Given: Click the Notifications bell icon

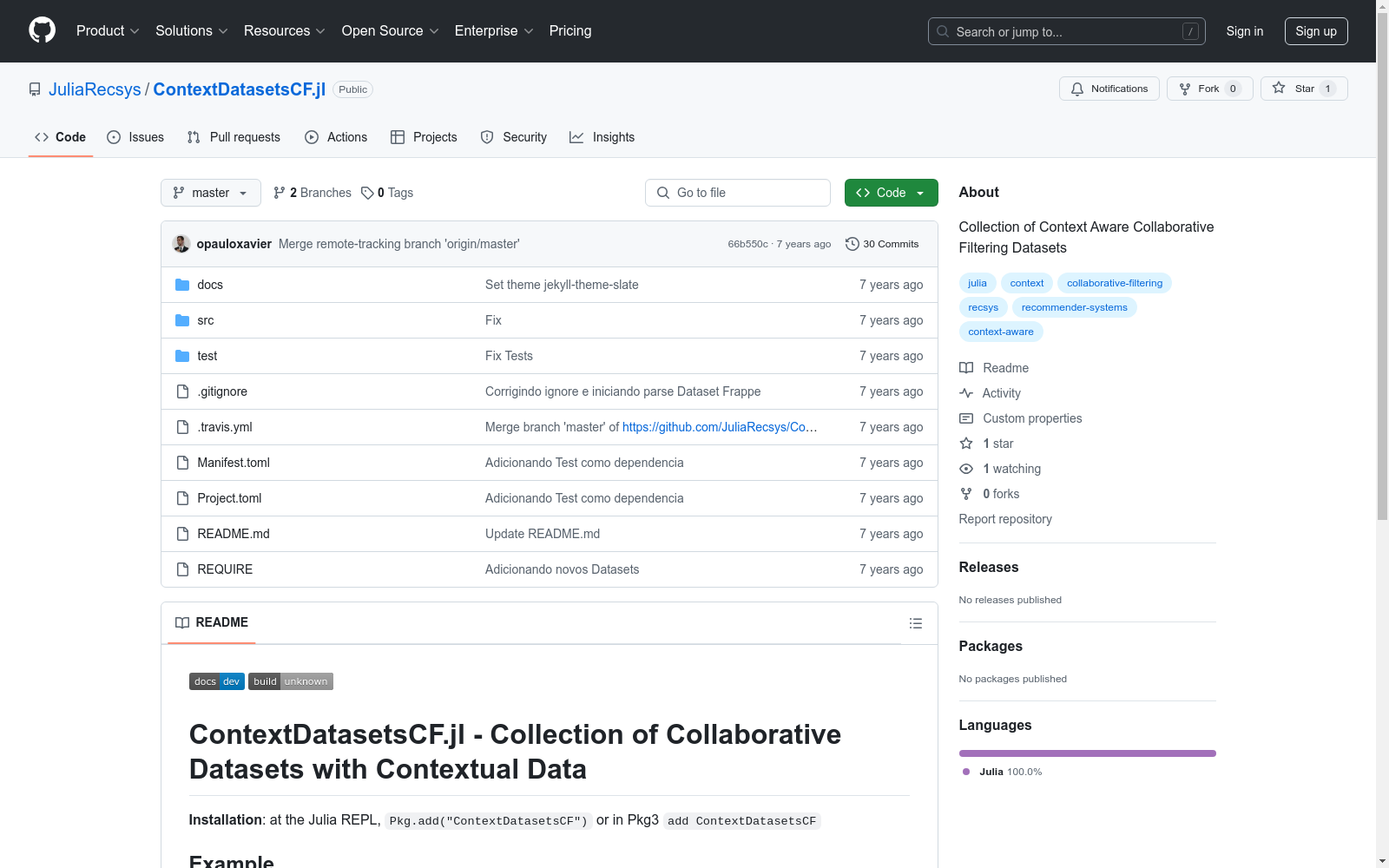Looking at the screenshot, I should tap(1077, 89).
